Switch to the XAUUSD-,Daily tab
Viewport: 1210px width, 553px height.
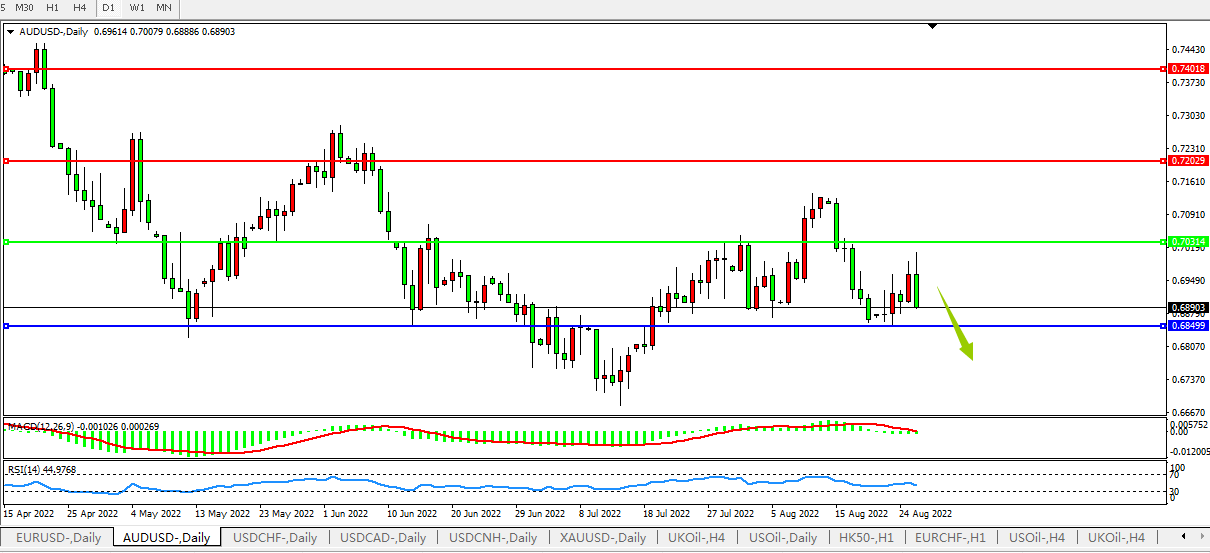(602, 538)
